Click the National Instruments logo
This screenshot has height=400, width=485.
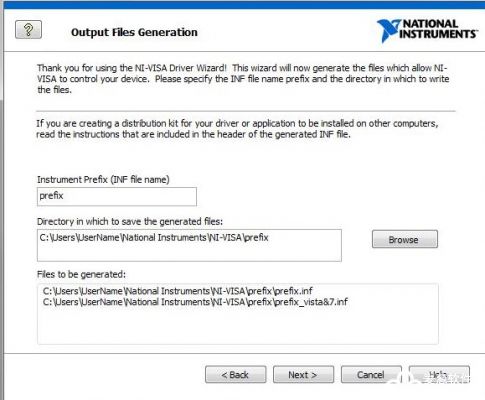click(427, 31)
